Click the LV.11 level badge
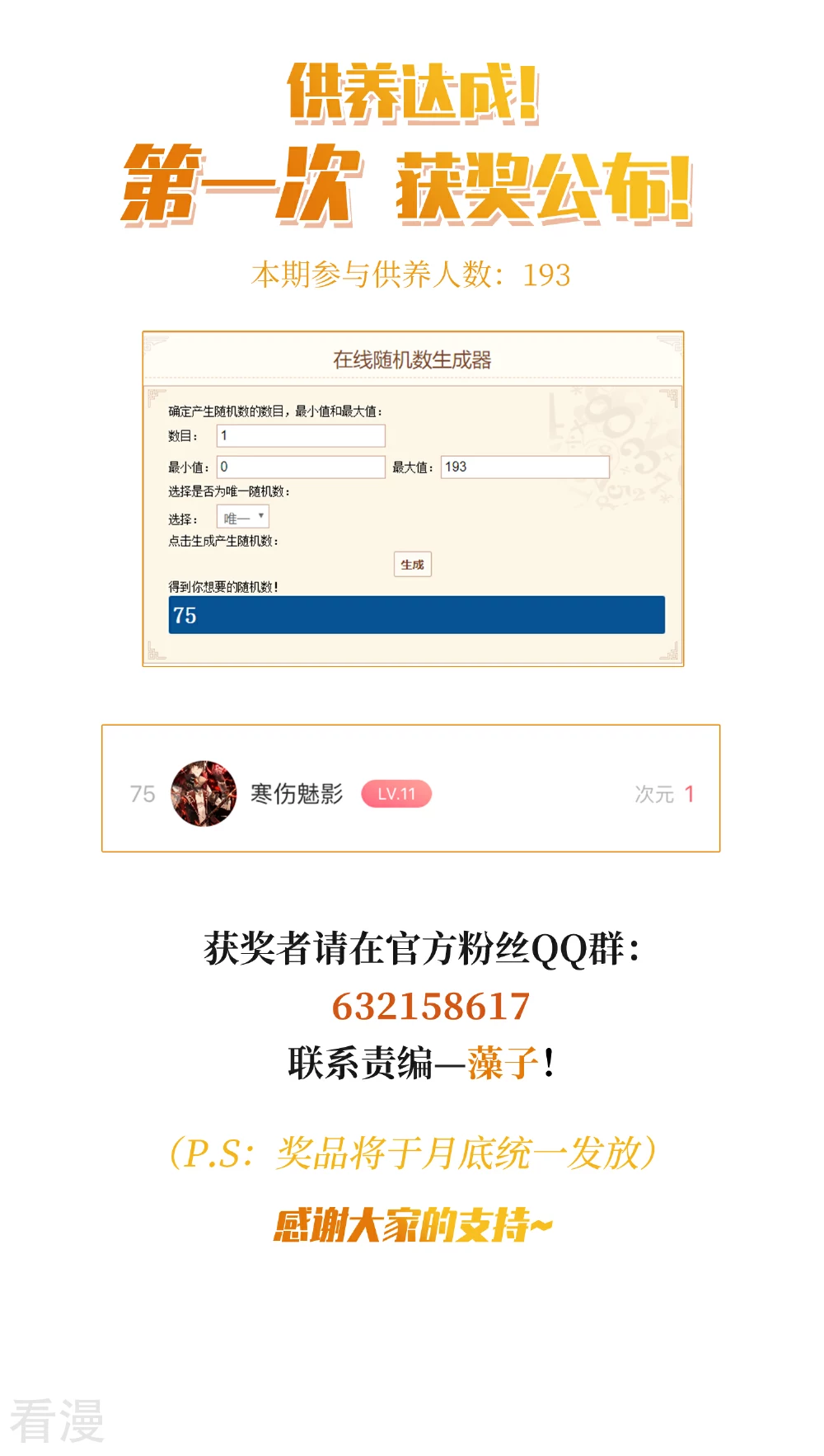The height and width of the screenshot is (1456, 824). tap(396, 794)
